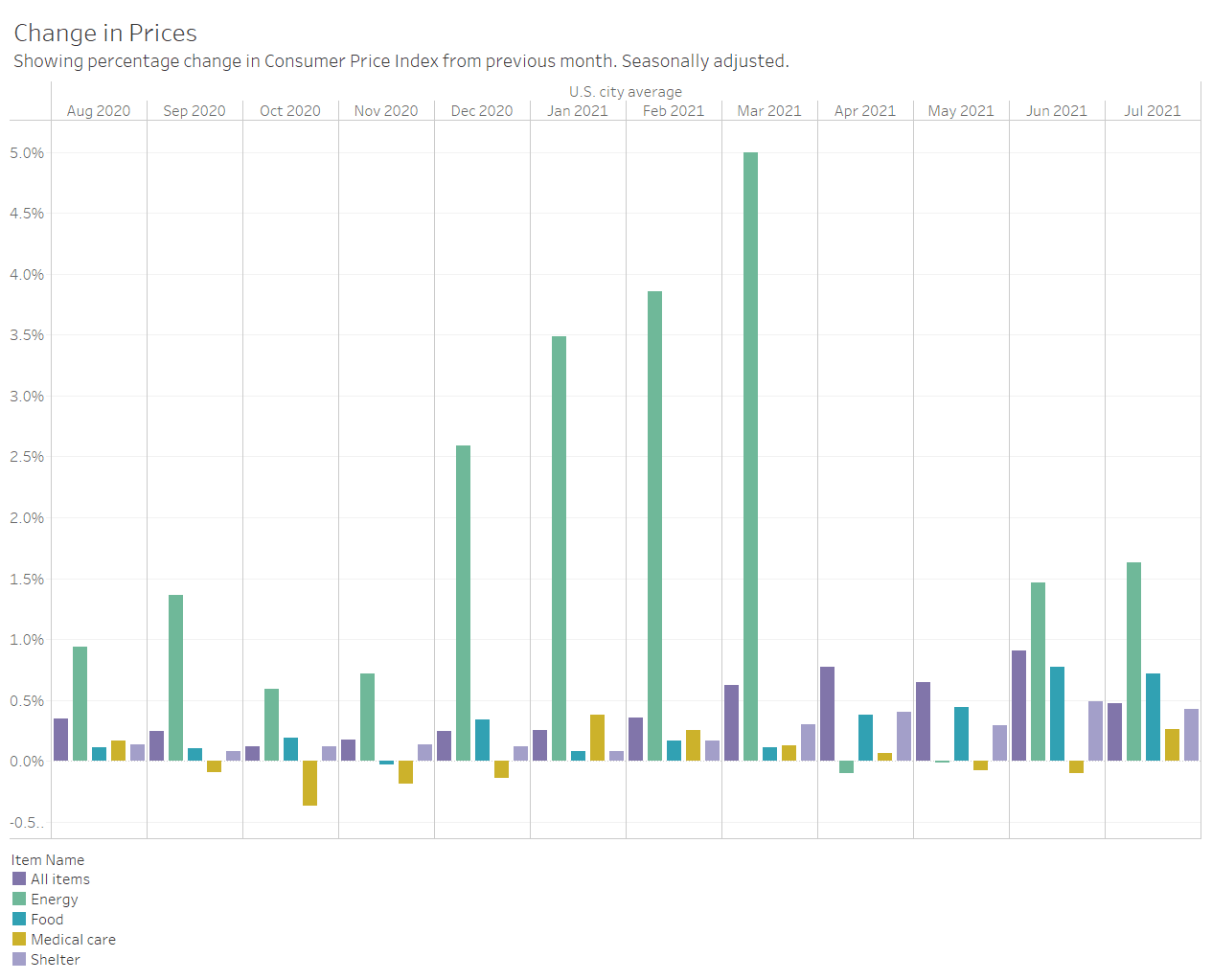1212x980 pixels.
Task: Click the "U.S. city average" header label
Action: click(x=626, y=92)
